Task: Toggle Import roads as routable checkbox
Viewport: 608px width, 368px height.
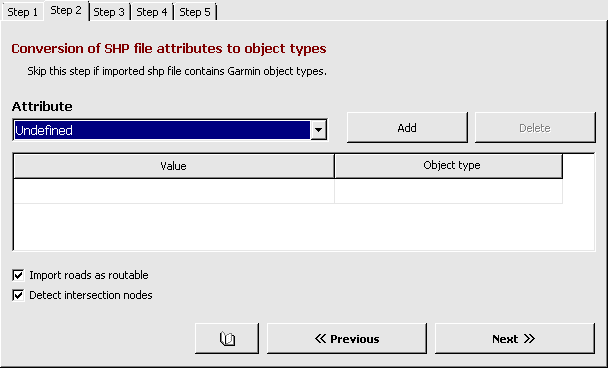Action: [18, 275]
